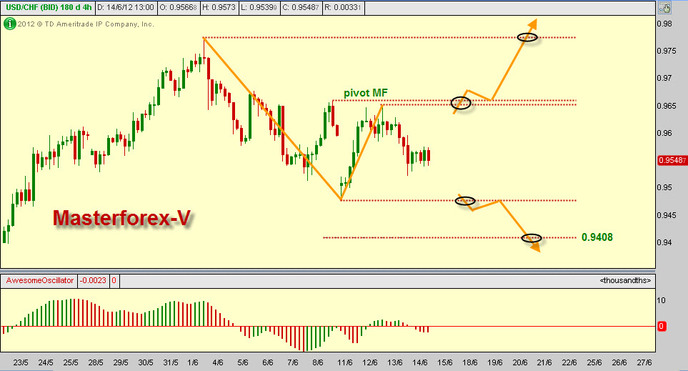Screen dimensions: 688x371
Task: Click the oscillator value -0.0023 box
Action: coord(93,281)
